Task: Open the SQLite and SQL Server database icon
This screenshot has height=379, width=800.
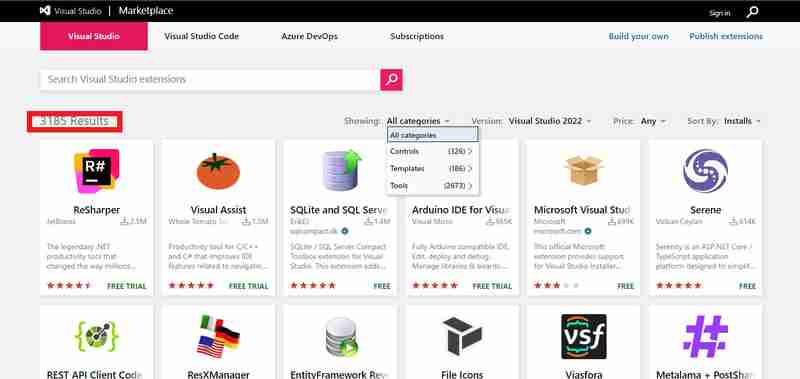Action: tap(341, 170)
